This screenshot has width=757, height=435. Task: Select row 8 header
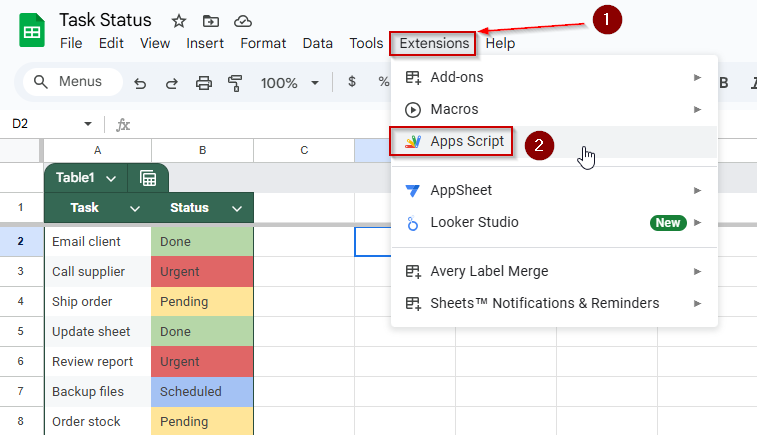pyautogui.click(x=20, y=421)
